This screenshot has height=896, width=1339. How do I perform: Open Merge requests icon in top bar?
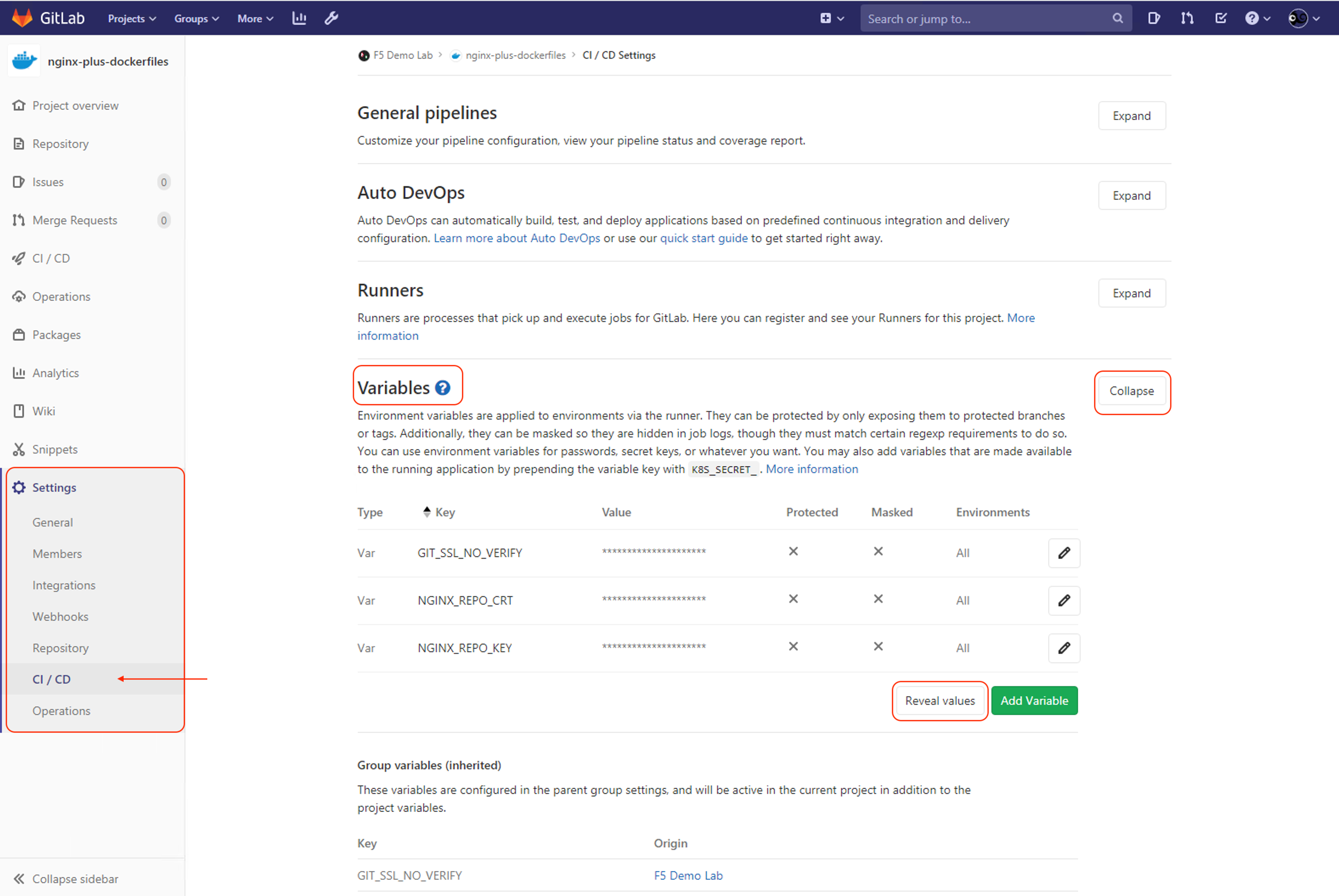[x=1187, y=18]
